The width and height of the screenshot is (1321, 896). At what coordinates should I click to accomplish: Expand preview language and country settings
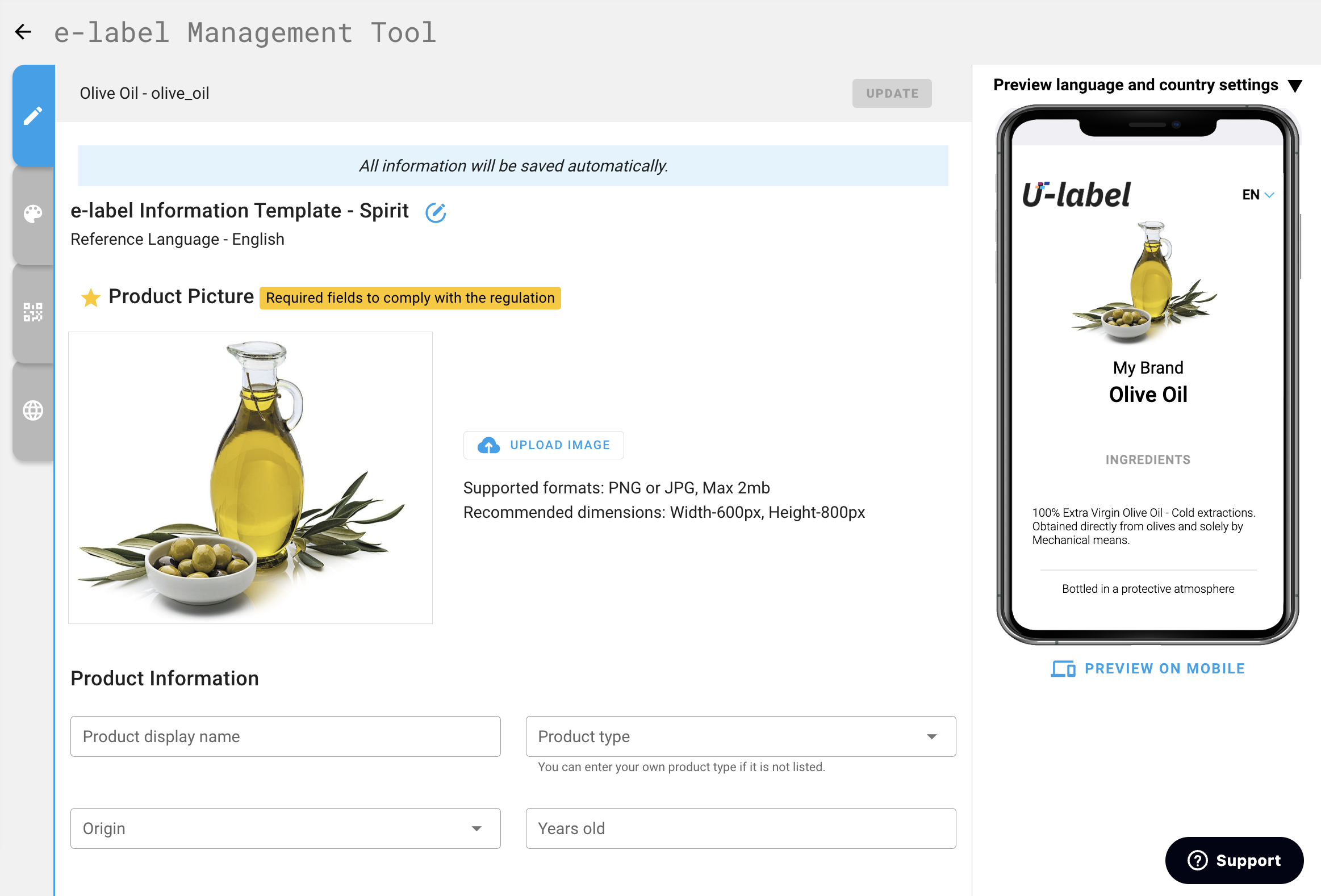point(1295,86)
